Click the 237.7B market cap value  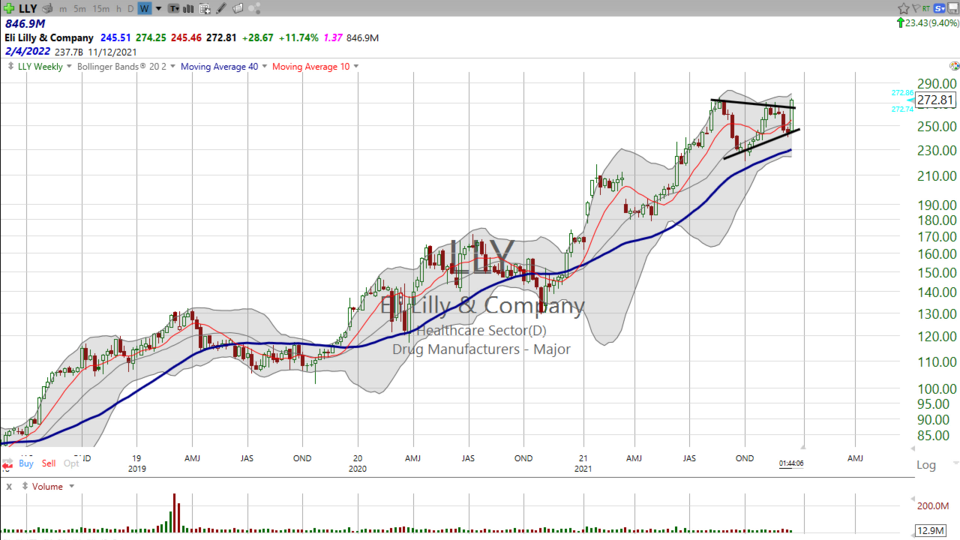69,52
